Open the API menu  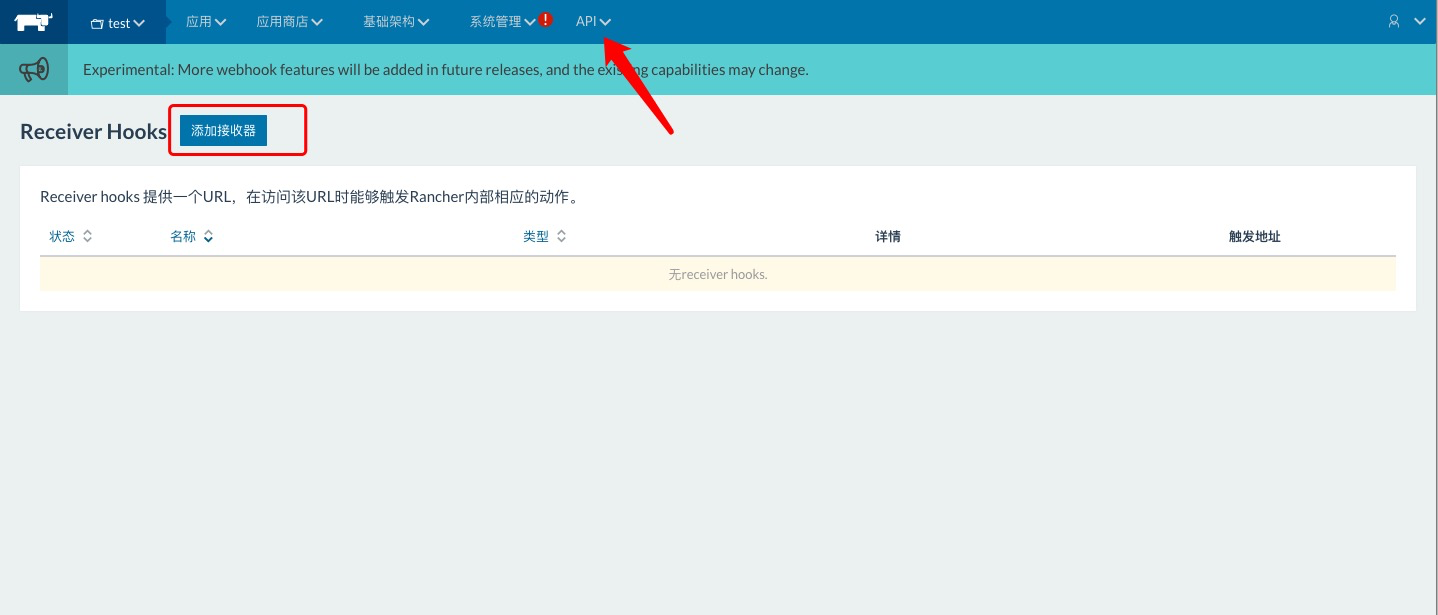point(594,21)
